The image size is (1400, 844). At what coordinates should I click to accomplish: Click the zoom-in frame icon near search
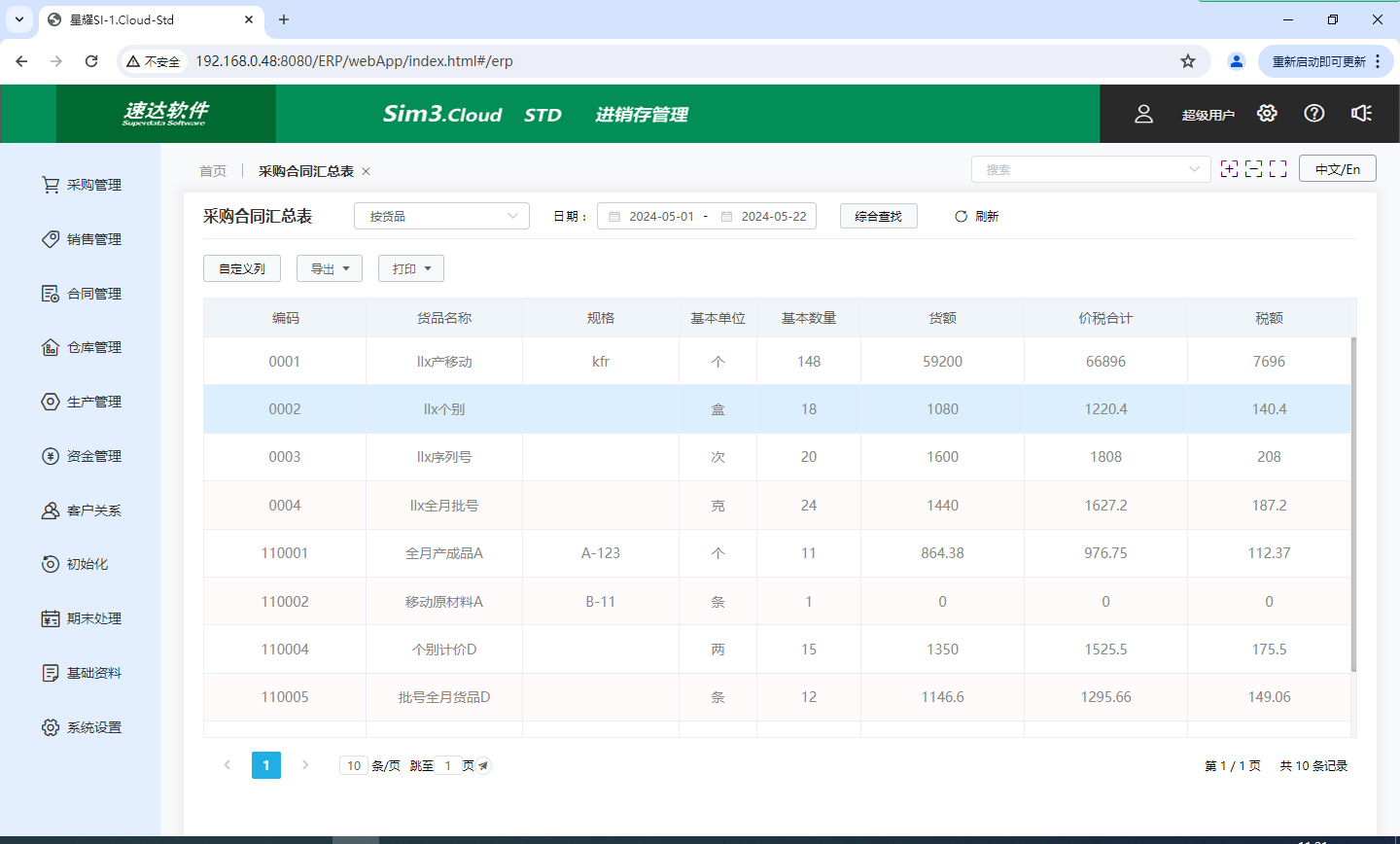click(1229, 169)
